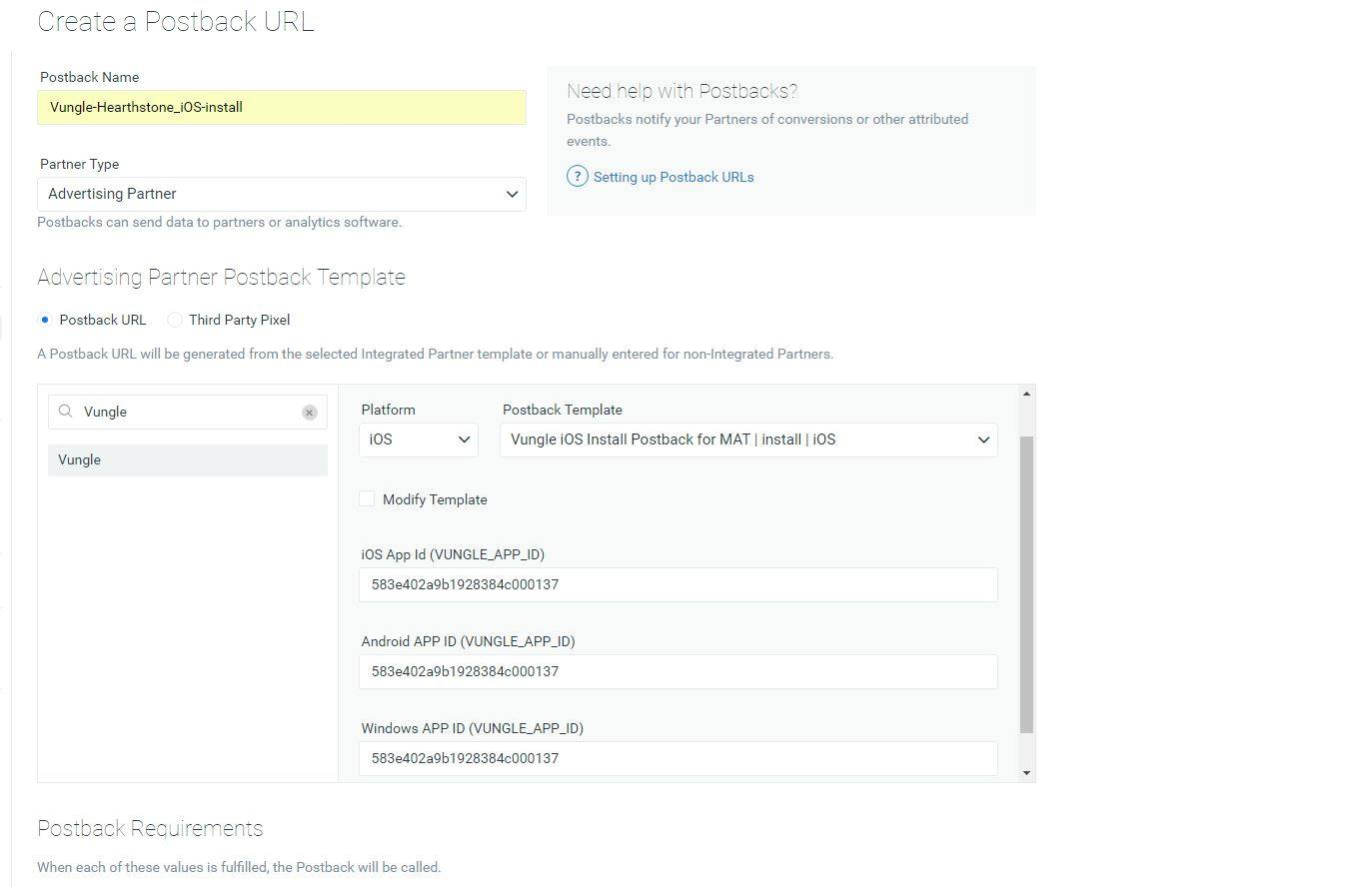Click the iOS App Id input field

pyautogui.click(x=679, y=584)
